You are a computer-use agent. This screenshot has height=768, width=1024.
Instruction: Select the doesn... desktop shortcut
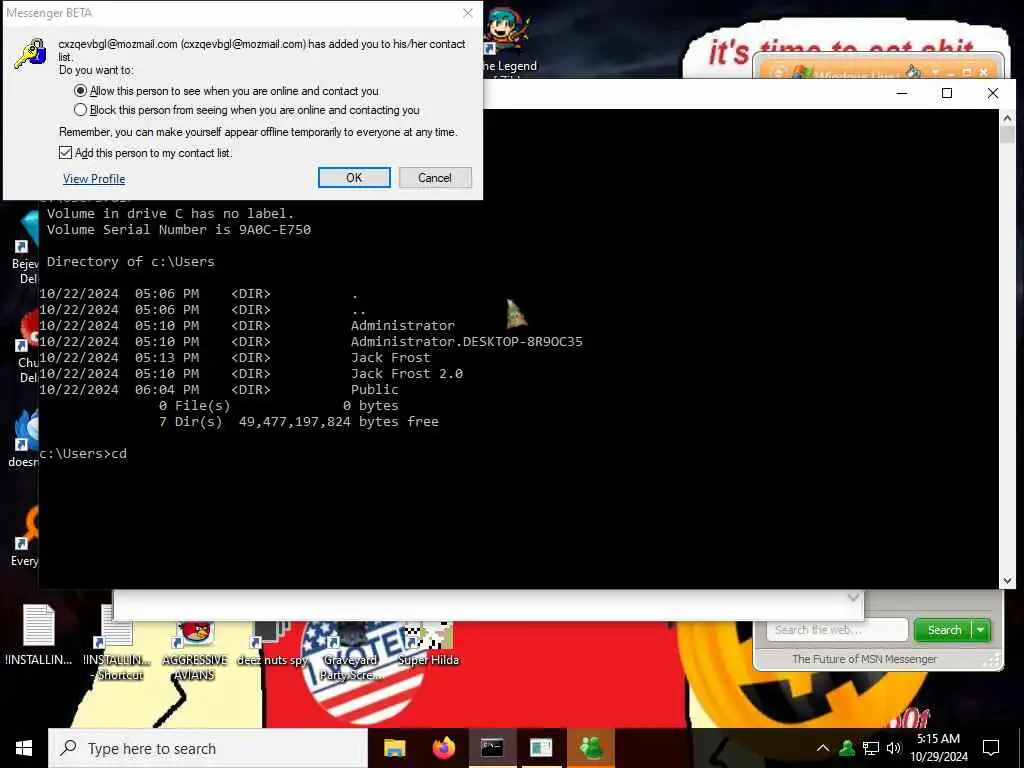24,439
